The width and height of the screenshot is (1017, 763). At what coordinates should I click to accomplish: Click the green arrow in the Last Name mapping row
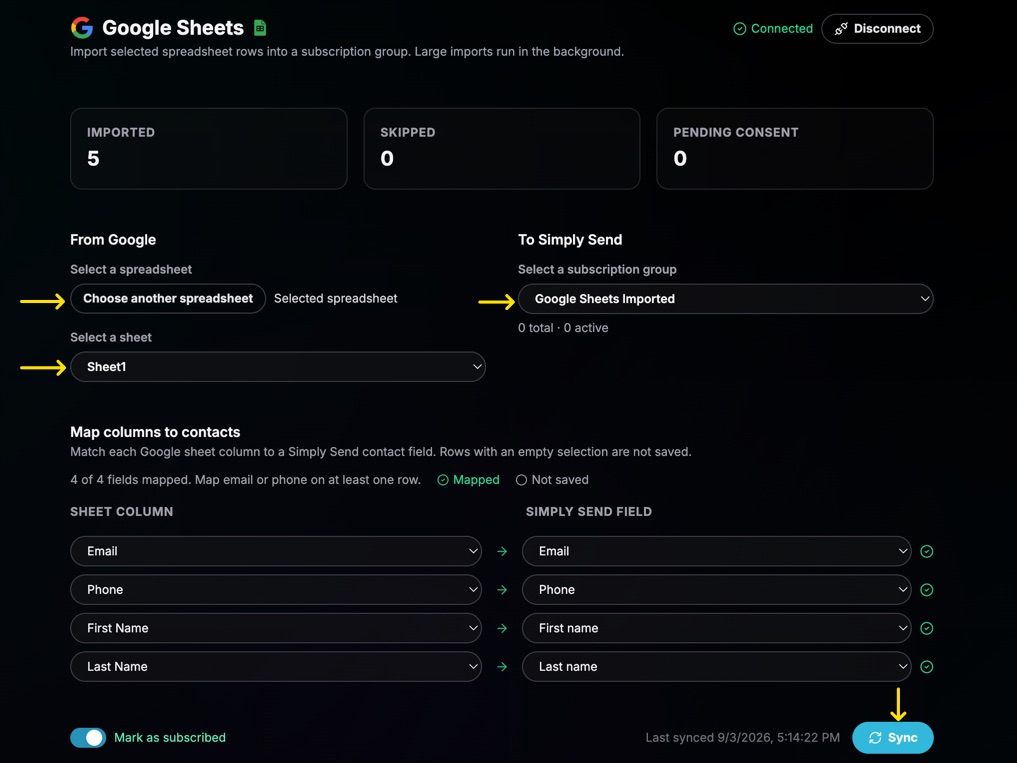point(502,667)
